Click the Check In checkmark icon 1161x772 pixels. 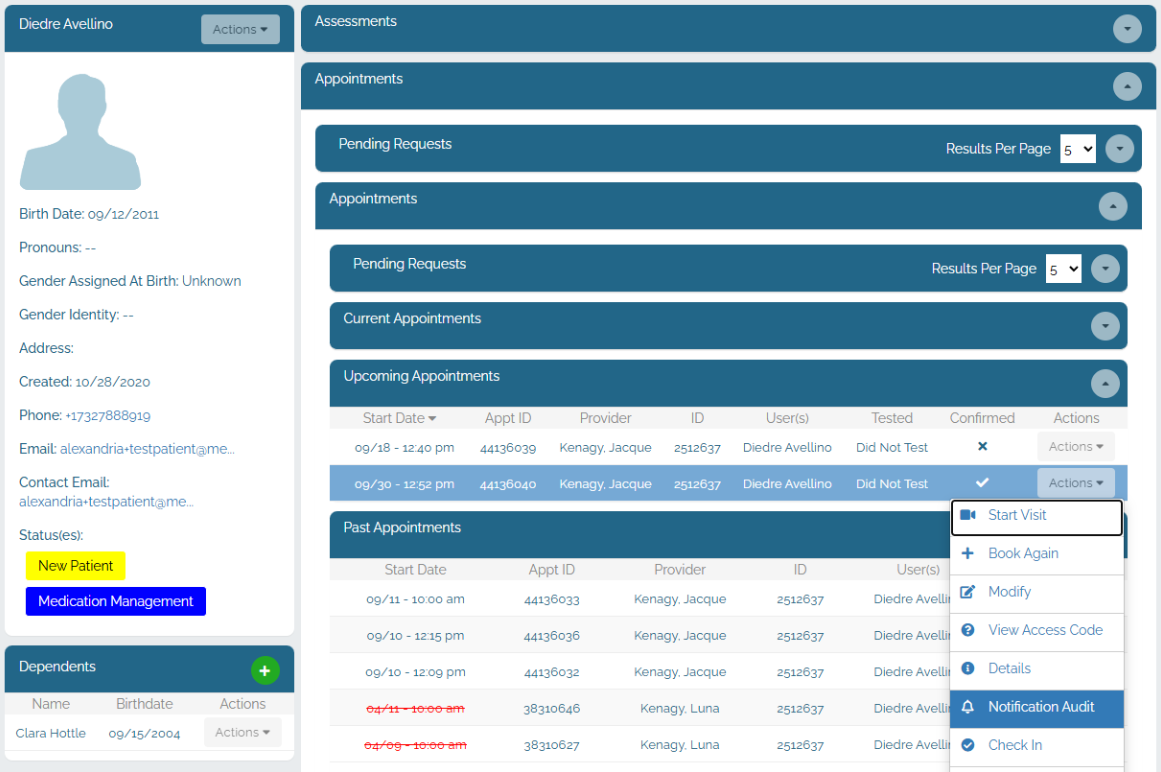(968, 745)
